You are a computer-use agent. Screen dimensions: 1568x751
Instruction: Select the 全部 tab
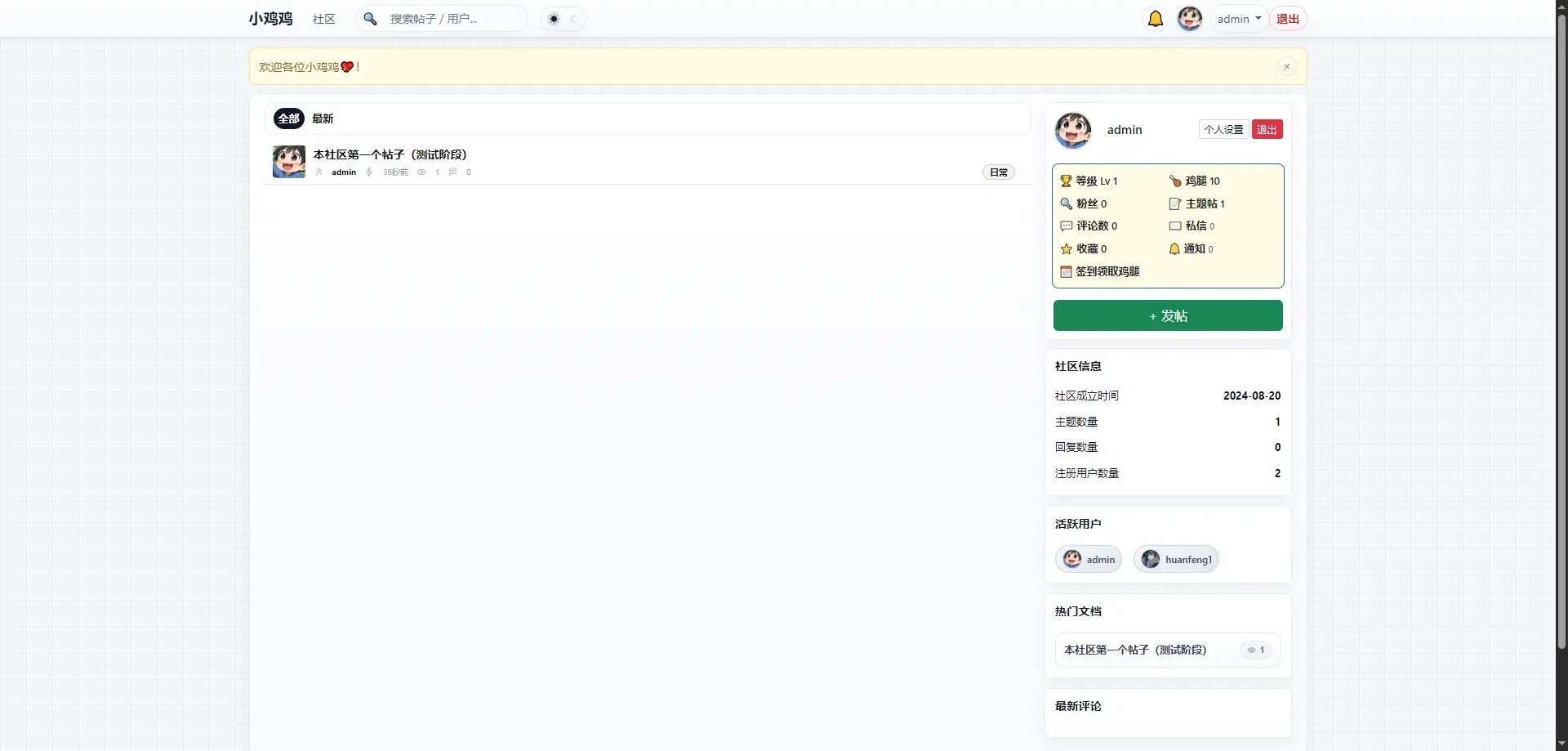pos(289,118)
